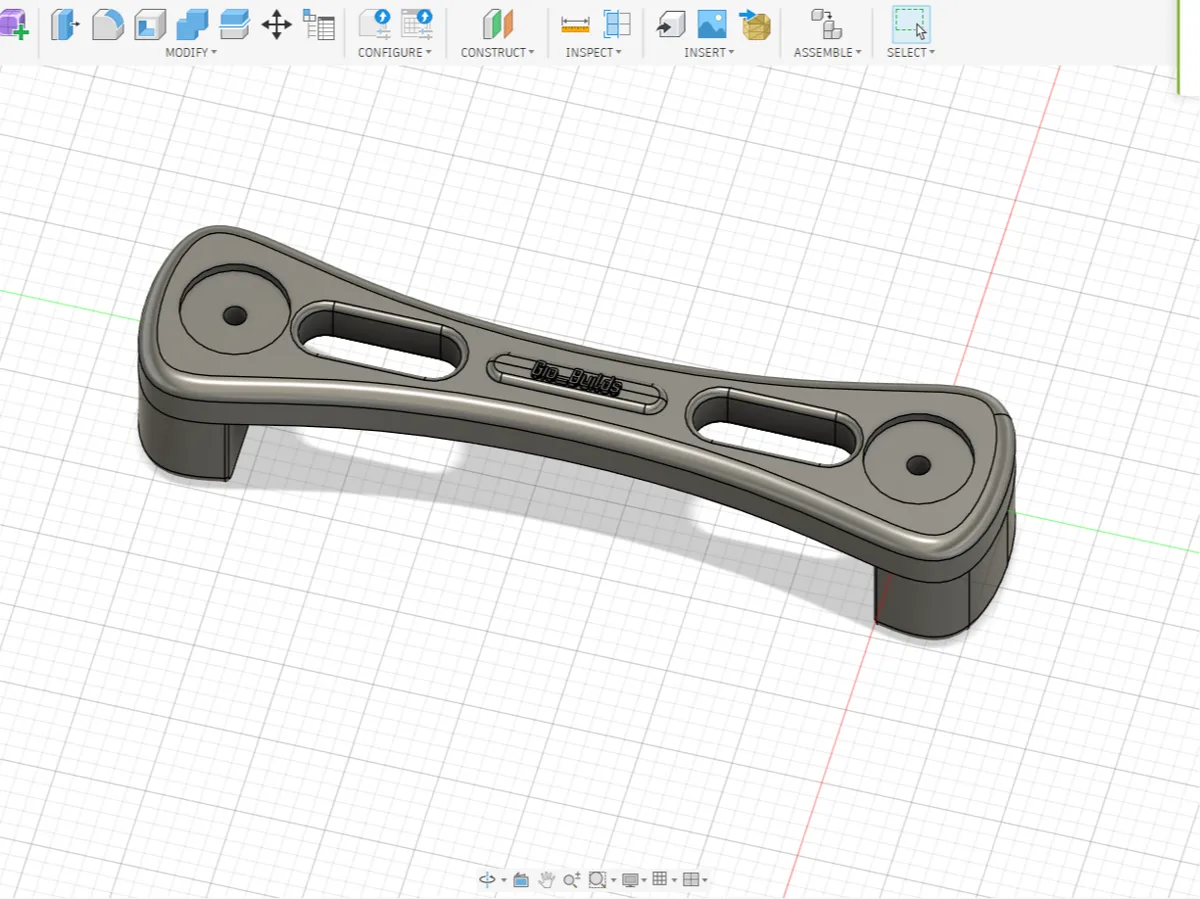This screenshot has width=1200, height=899.
Task: Click the Look At camera icon
Action: click(x=520, y=880)
